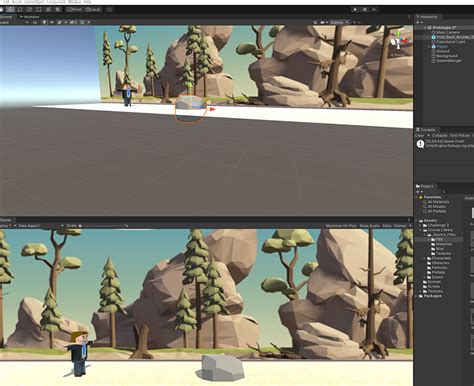Image resolution: width=474 pixels, height=386 pixels.
Task: Select the custom editor tools icon
Action: point(57,9)
